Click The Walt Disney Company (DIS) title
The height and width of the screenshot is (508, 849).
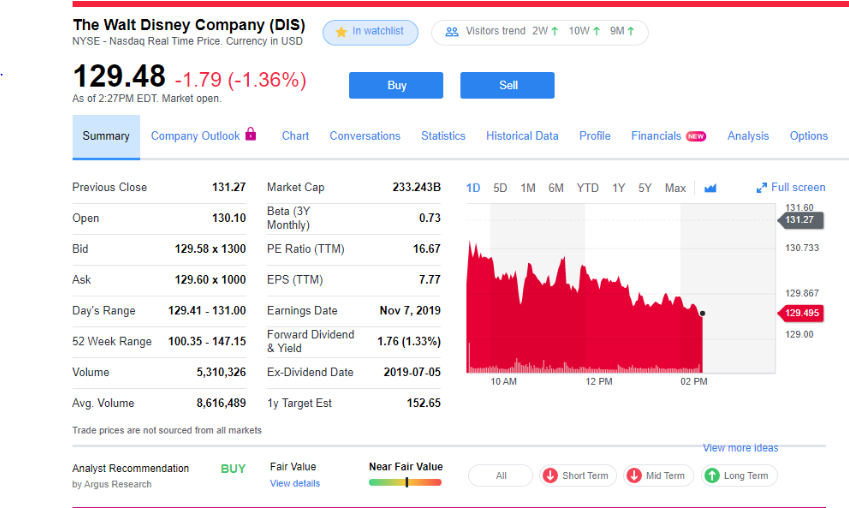coord(189,25)
